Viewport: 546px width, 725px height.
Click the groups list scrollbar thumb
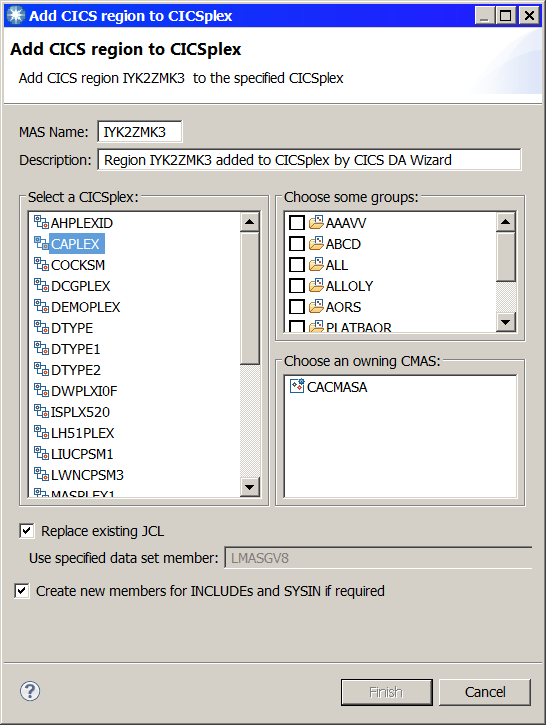pos(506,257)
